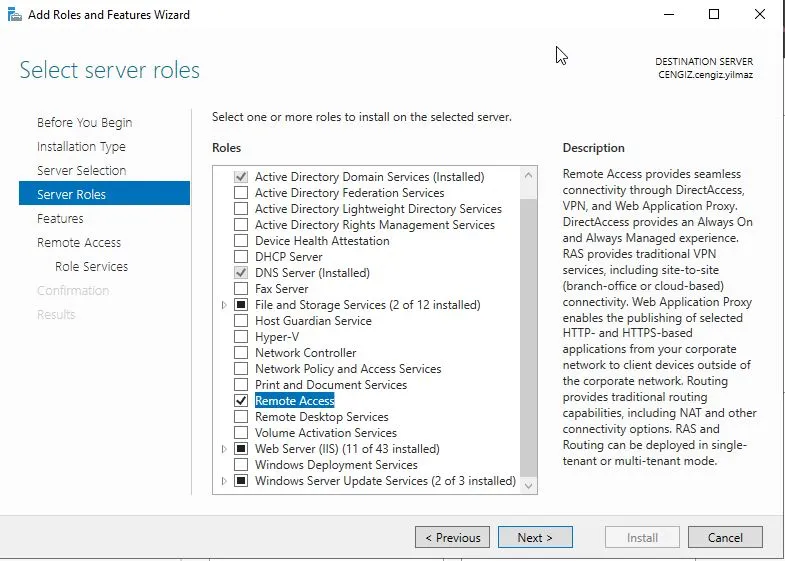
Task: Expand the File and Storage Services node
Action: point(224,305)
